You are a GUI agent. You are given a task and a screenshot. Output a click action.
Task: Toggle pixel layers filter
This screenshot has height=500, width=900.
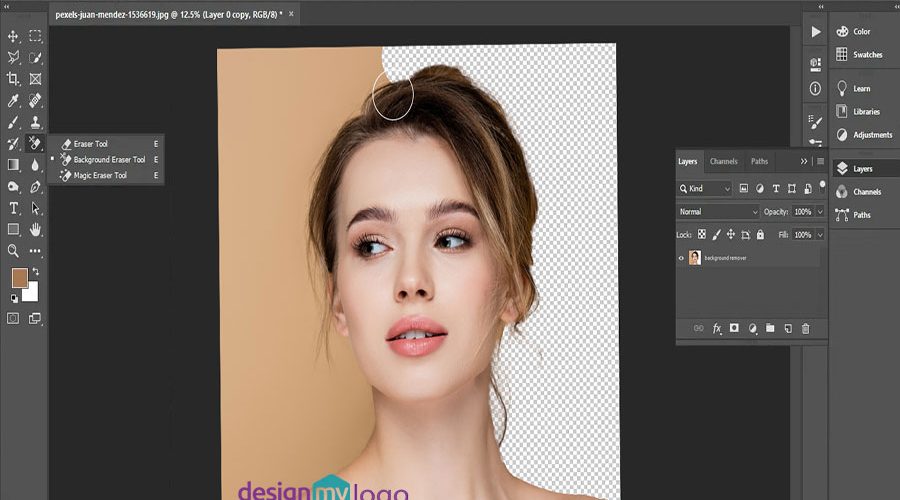pyautogui.click(x=743, y=188)
